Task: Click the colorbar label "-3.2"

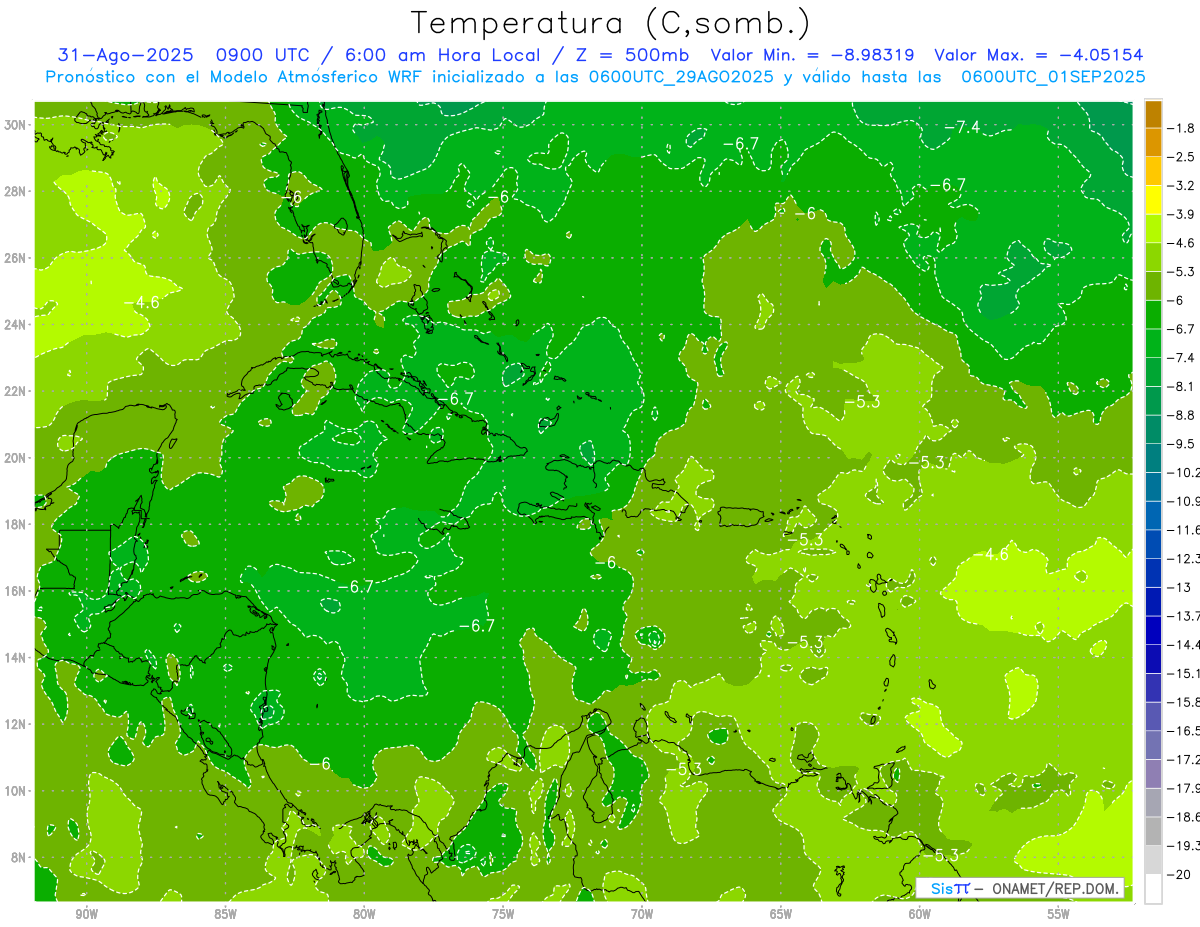Action: tap(1181, 186)
